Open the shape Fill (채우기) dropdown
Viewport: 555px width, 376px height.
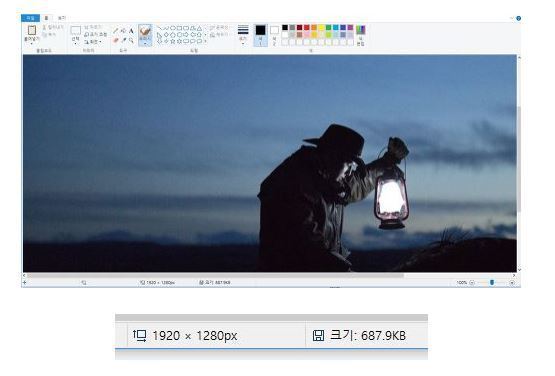point(219,34)
